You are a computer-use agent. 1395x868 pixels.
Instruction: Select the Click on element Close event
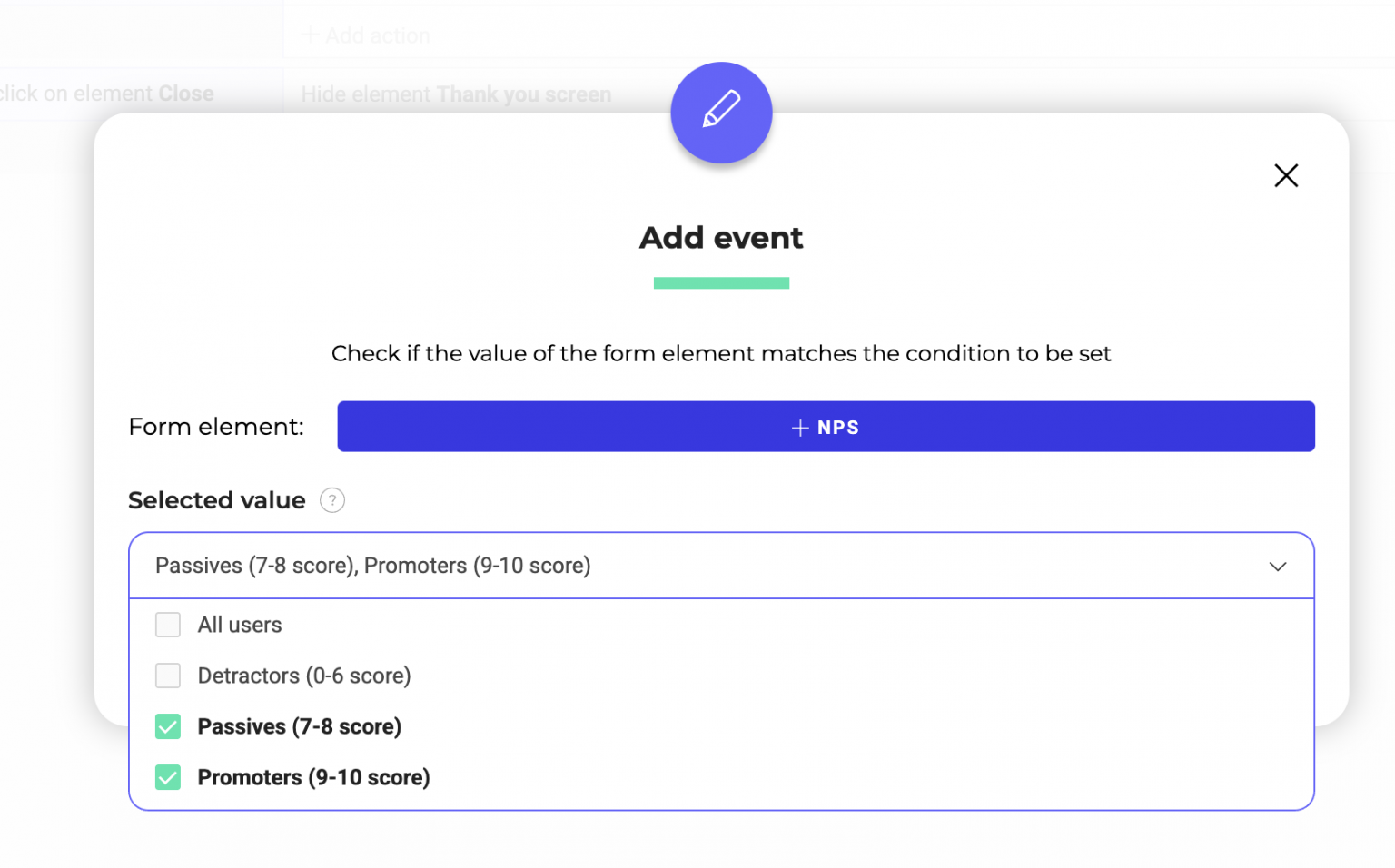point(106,94)
